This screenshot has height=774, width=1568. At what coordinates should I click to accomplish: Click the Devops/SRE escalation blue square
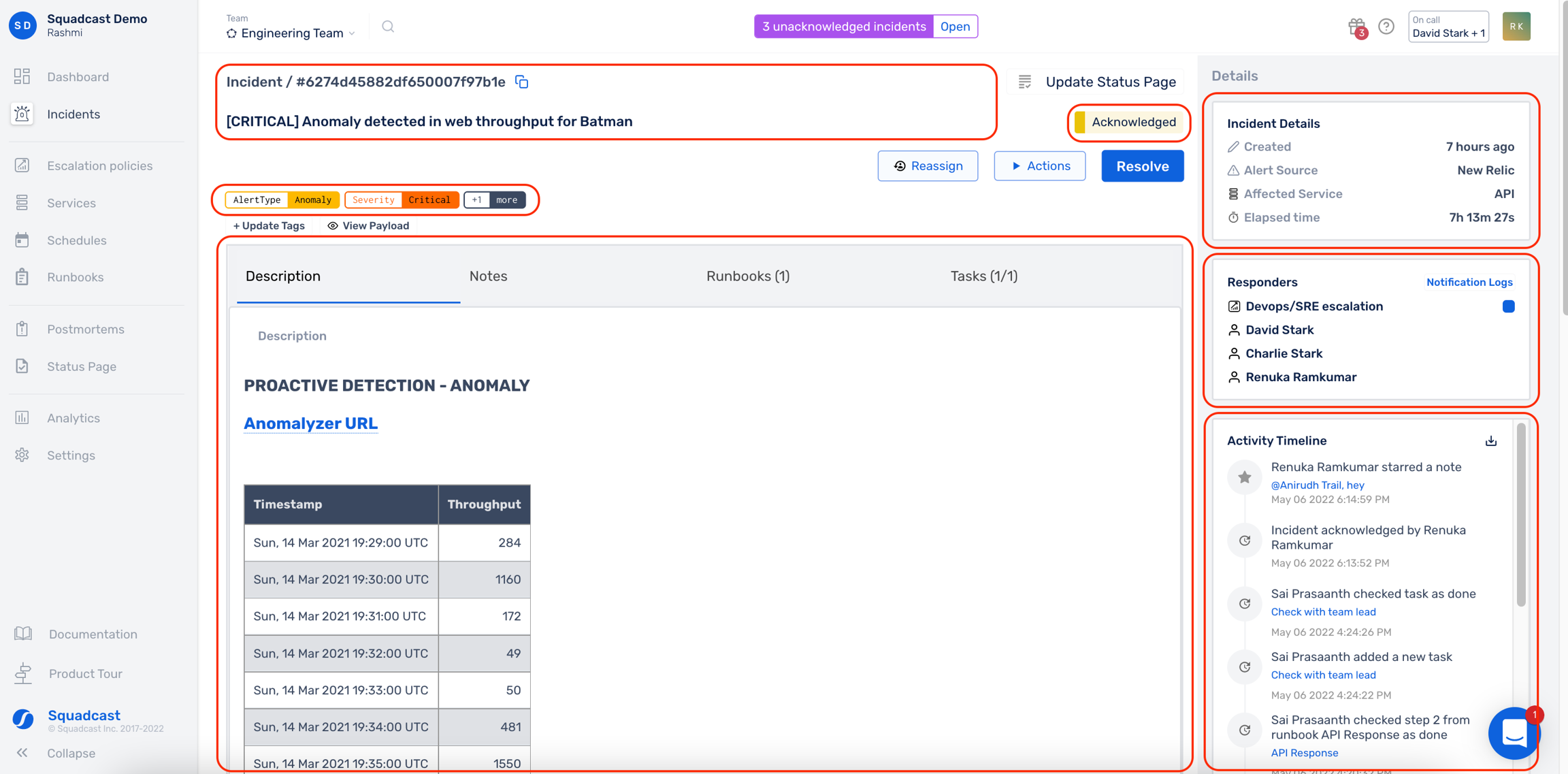[x=1508, y=306]
